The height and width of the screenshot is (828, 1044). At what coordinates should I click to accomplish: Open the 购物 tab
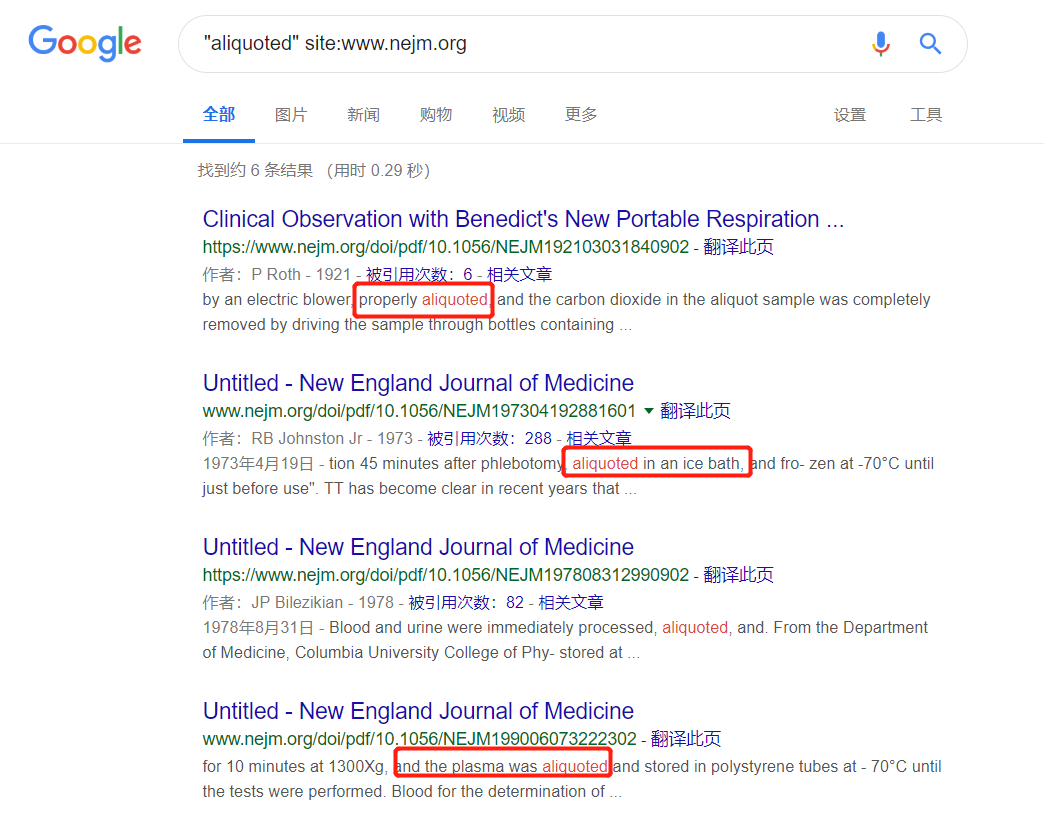436,114
